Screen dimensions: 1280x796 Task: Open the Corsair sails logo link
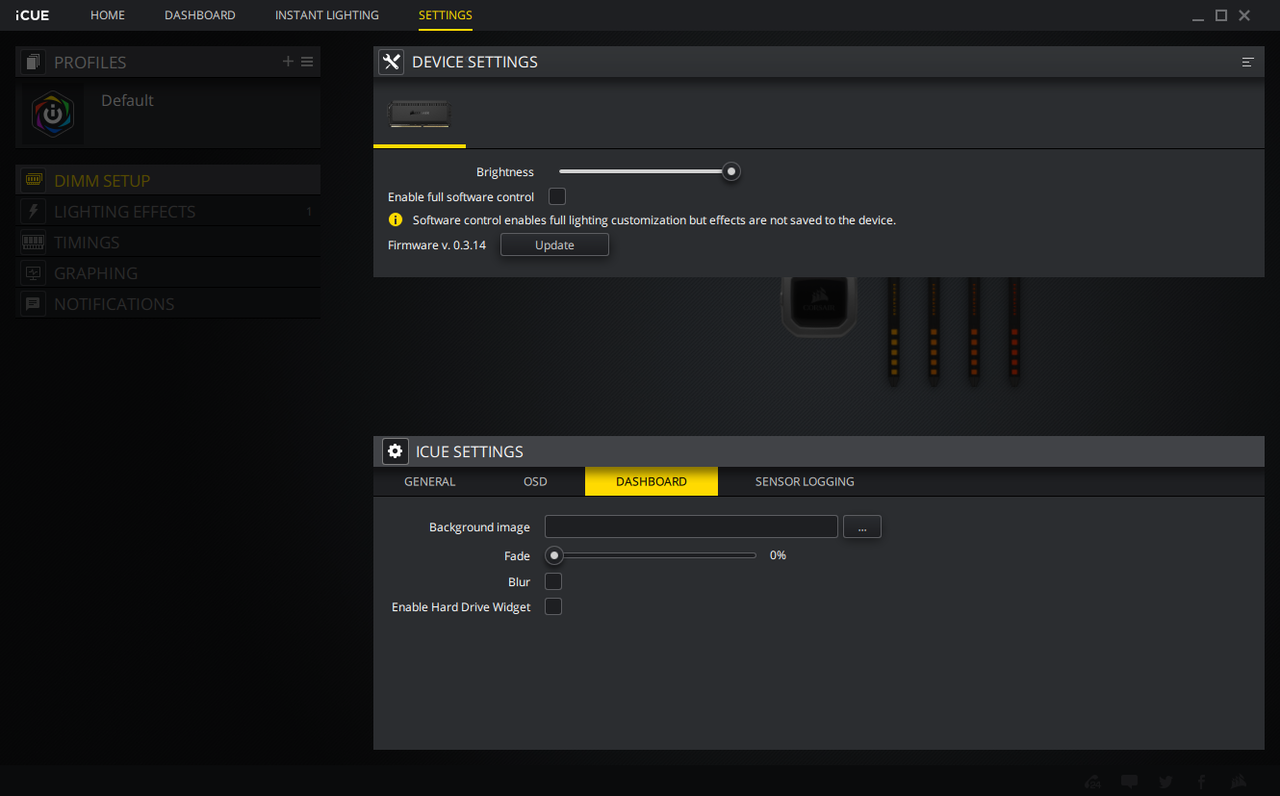(x=1238, y=782)
